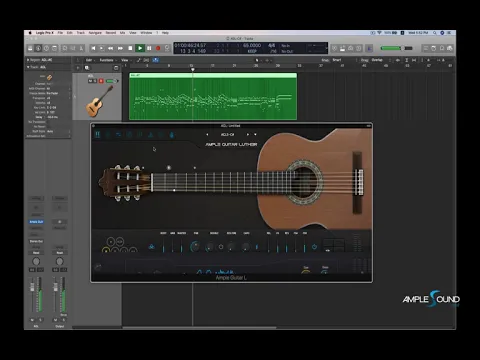Open the File menu
Viewport: 480px width, 360px height.
60,33
